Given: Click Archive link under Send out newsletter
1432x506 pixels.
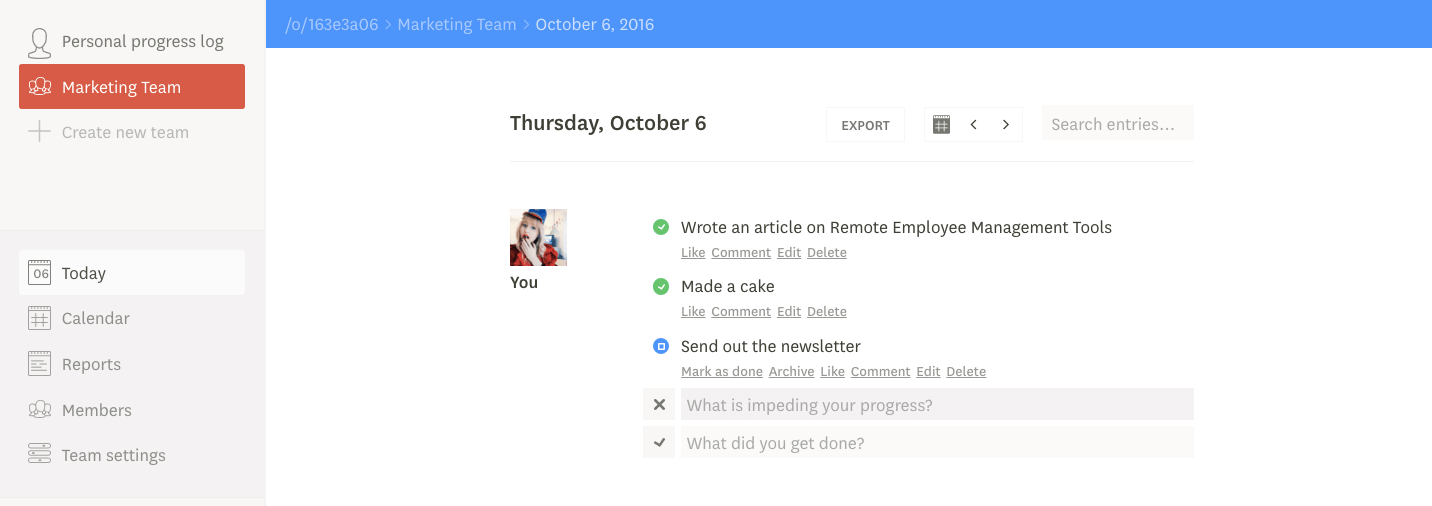Looking at the screenshot, I should coord(791,371).
